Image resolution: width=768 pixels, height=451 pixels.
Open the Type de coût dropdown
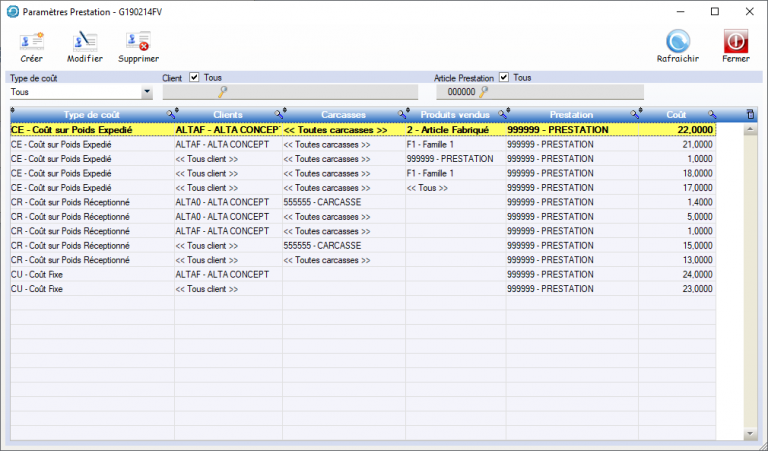[x=147, y=93]
